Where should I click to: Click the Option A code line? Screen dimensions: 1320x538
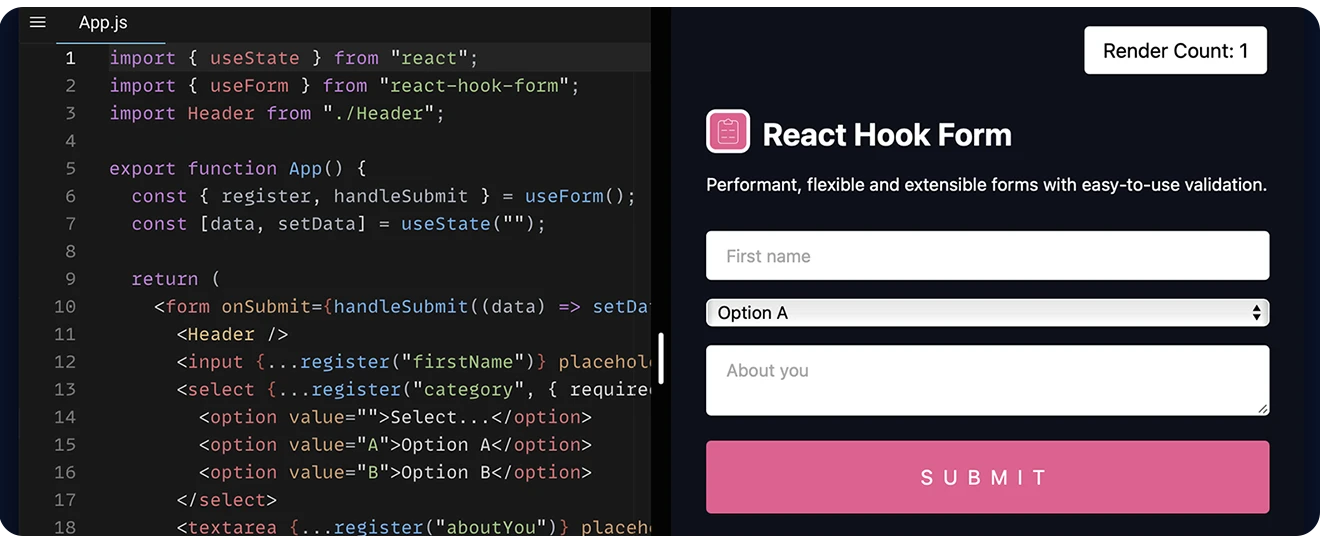(x=395, y=445)
